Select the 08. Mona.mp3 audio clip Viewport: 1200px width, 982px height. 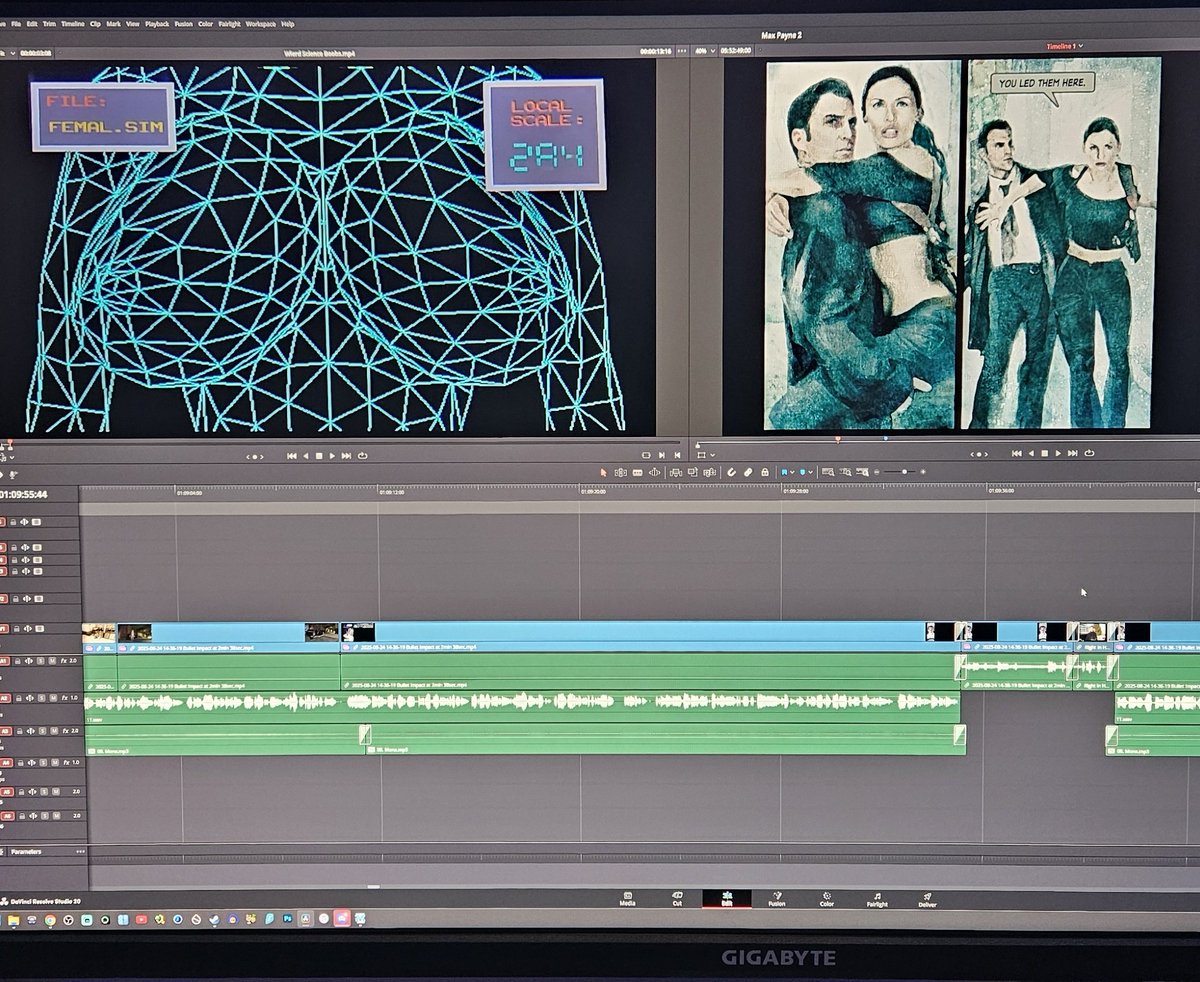tap(665, 739)
